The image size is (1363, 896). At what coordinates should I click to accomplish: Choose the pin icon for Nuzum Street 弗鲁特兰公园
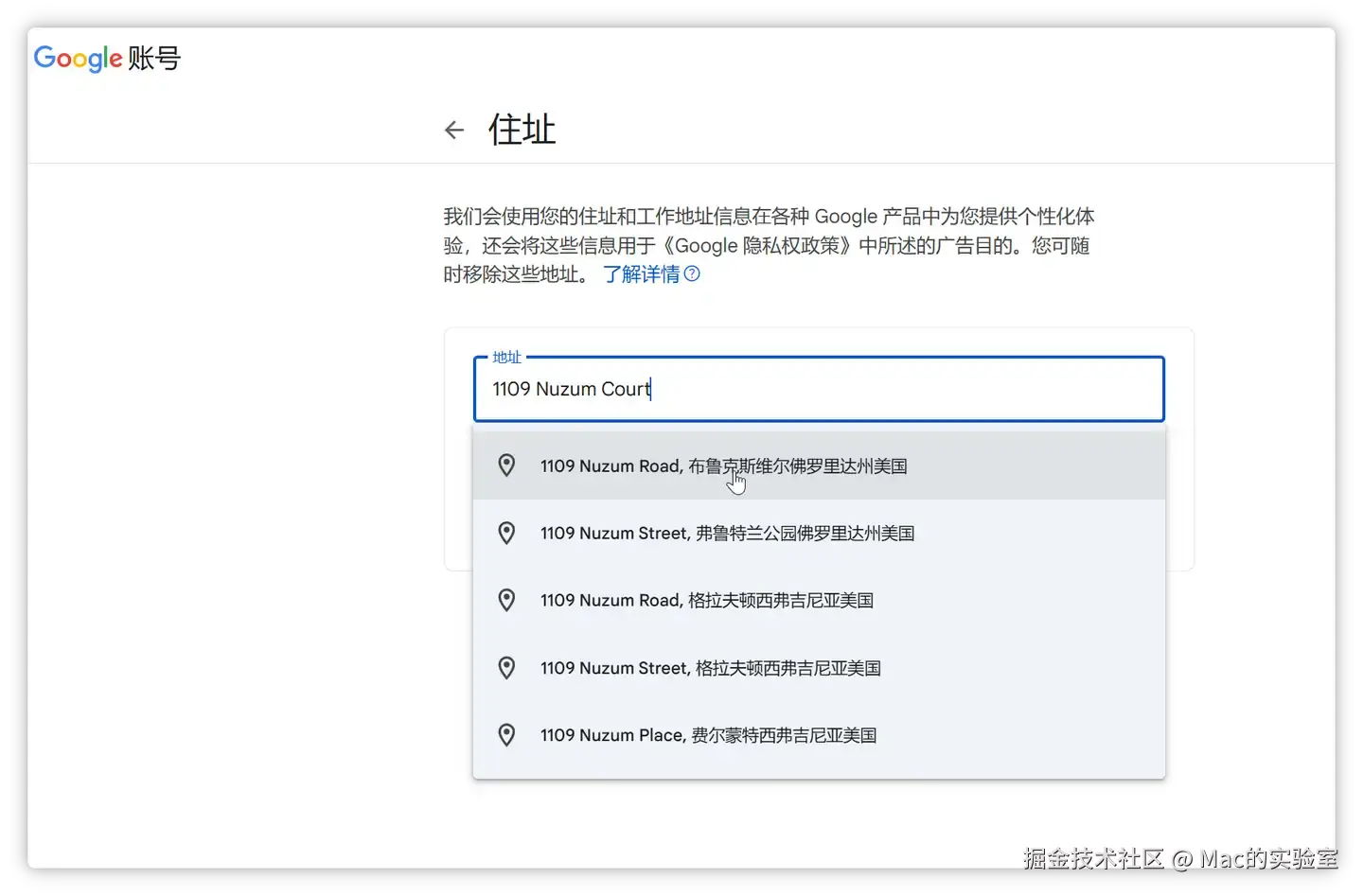(507, 533)
